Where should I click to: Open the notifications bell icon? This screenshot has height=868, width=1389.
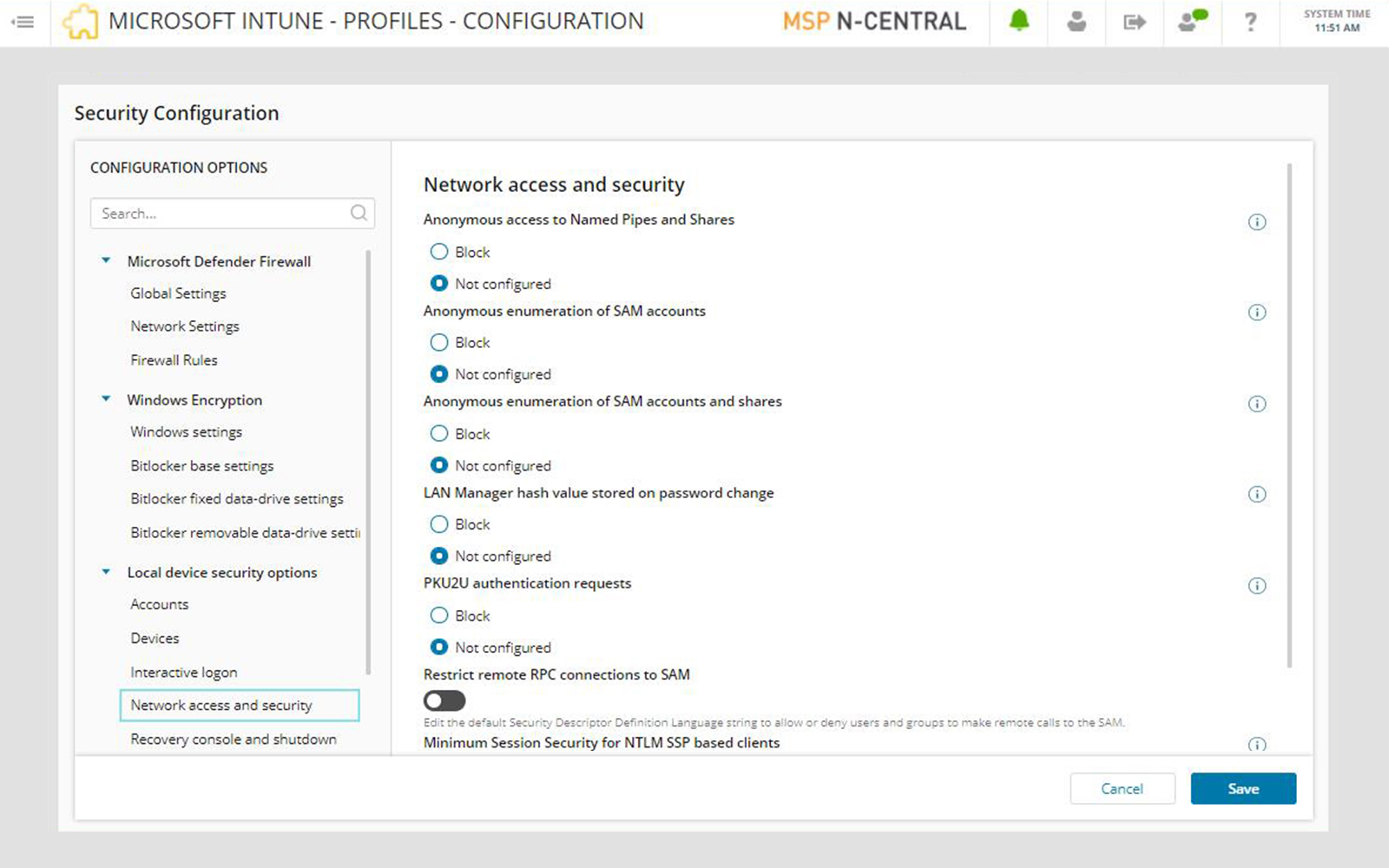pyautogui.click(x=1019, y=22)
